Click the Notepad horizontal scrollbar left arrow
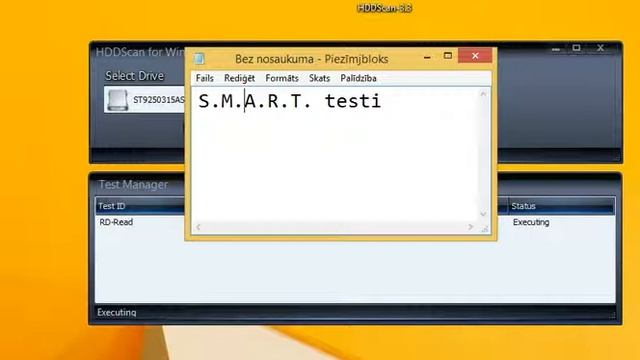 pyautogui.click(x=198, y=227)
